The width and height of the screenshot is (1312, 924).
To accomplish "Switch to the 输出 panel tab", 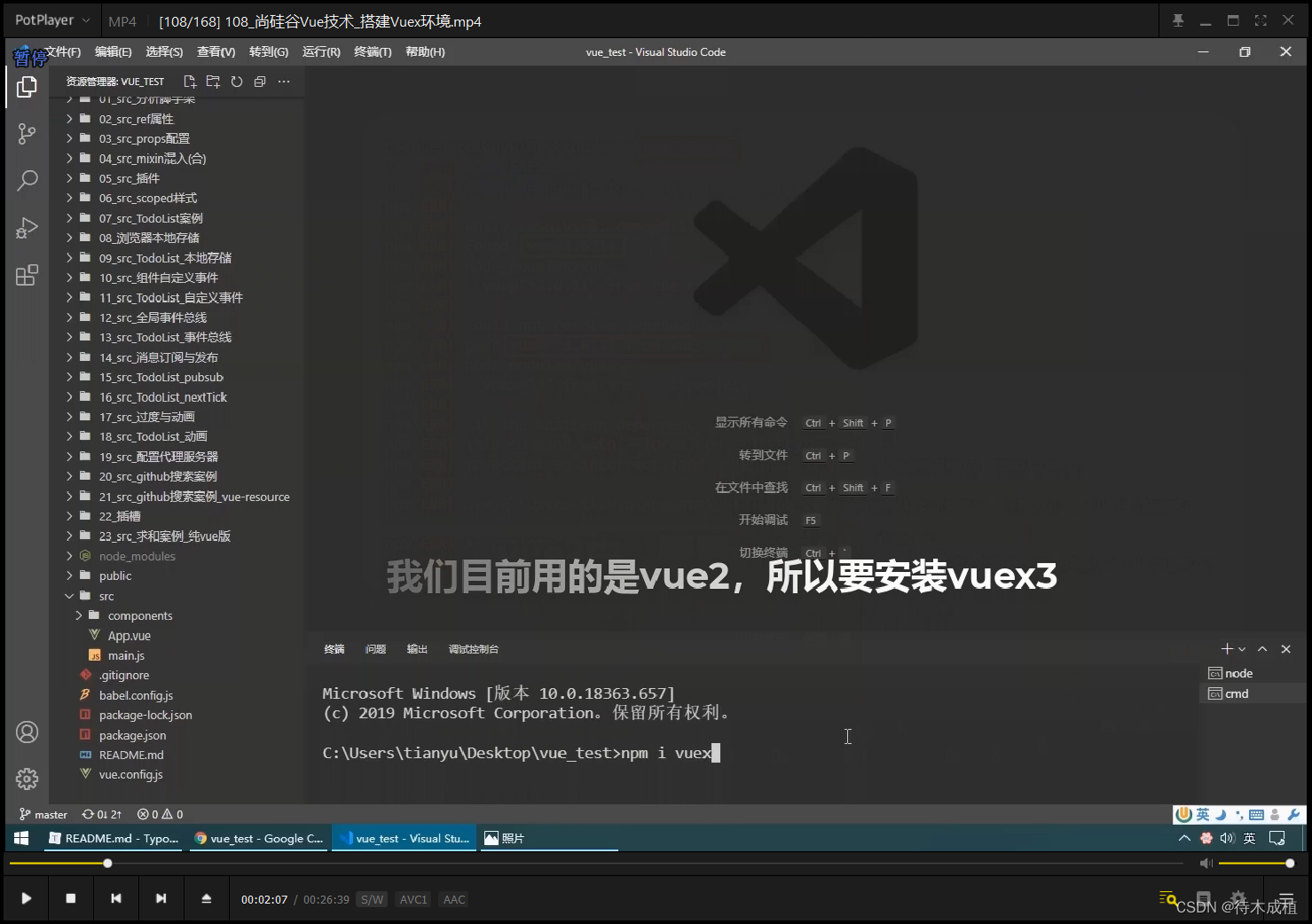I will point(417,649).
